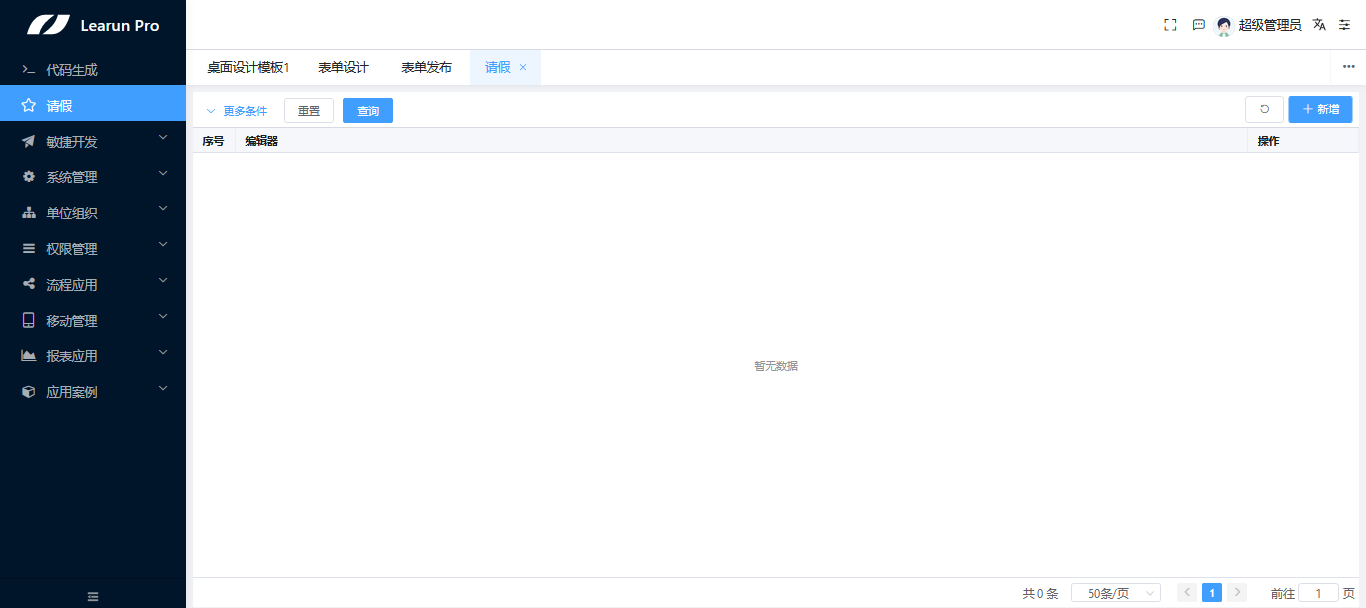Click the star icon beside 请假
The height and width of the screenshot is (608, 1366).
coord(29,105)
